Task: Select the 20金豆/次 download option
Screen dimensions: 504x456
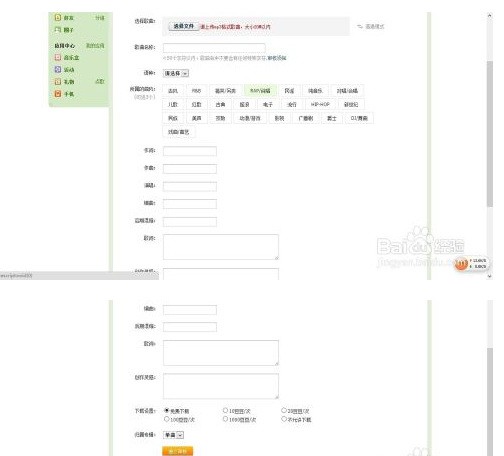Action: coord(284,410)
